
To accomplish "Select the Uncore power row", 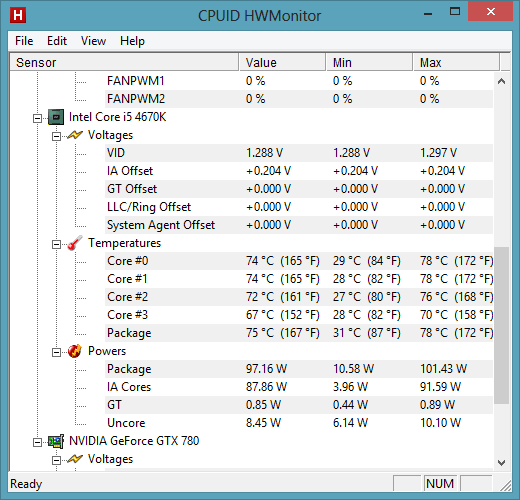I will tap(299, 423).
